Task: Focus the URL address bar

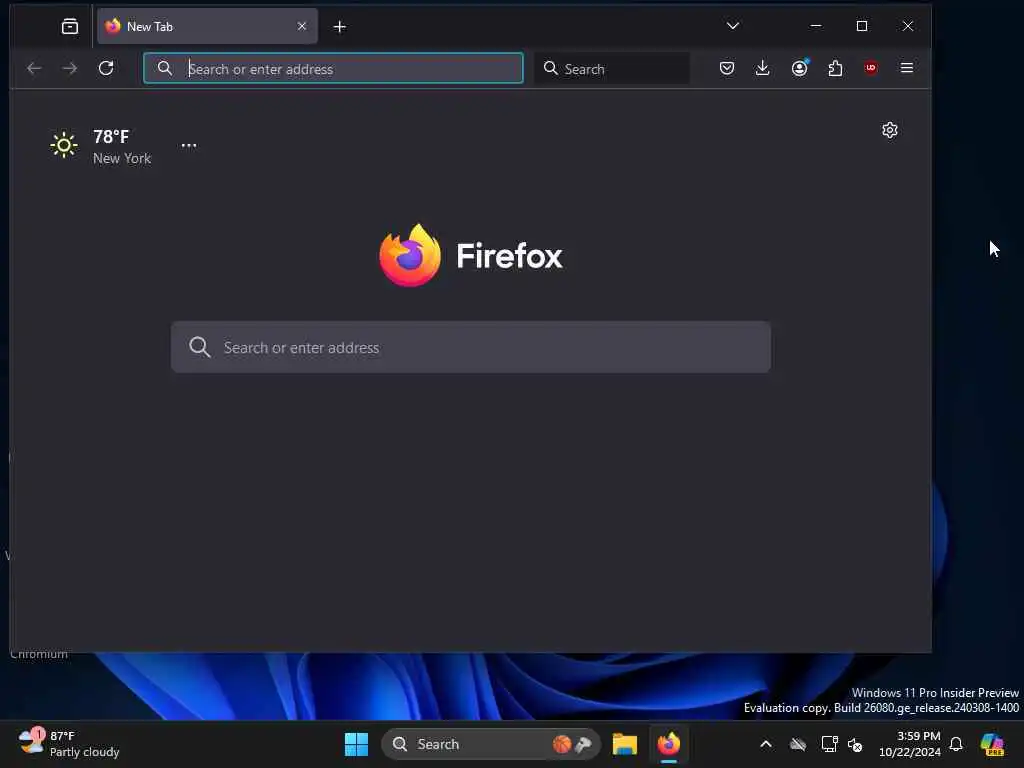Action: click(333, 69)
